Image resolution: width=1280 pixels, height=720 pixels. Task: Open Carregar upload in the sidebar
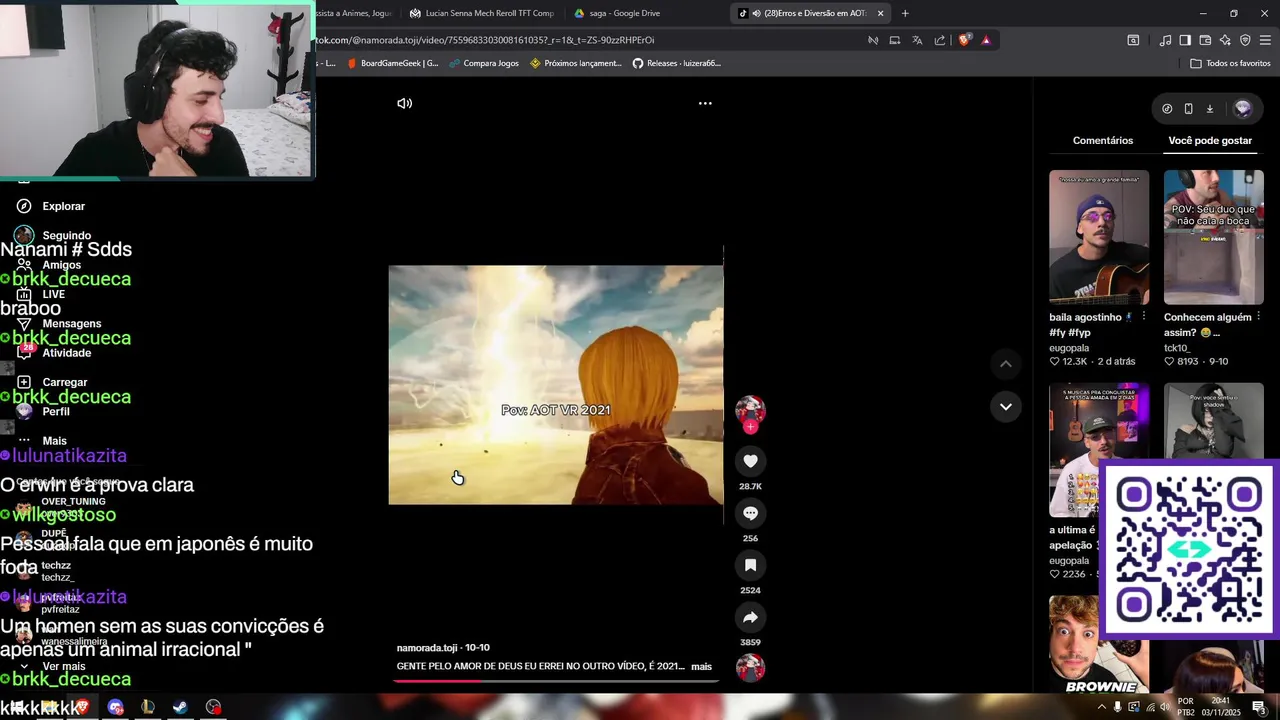tap(52, 382)
